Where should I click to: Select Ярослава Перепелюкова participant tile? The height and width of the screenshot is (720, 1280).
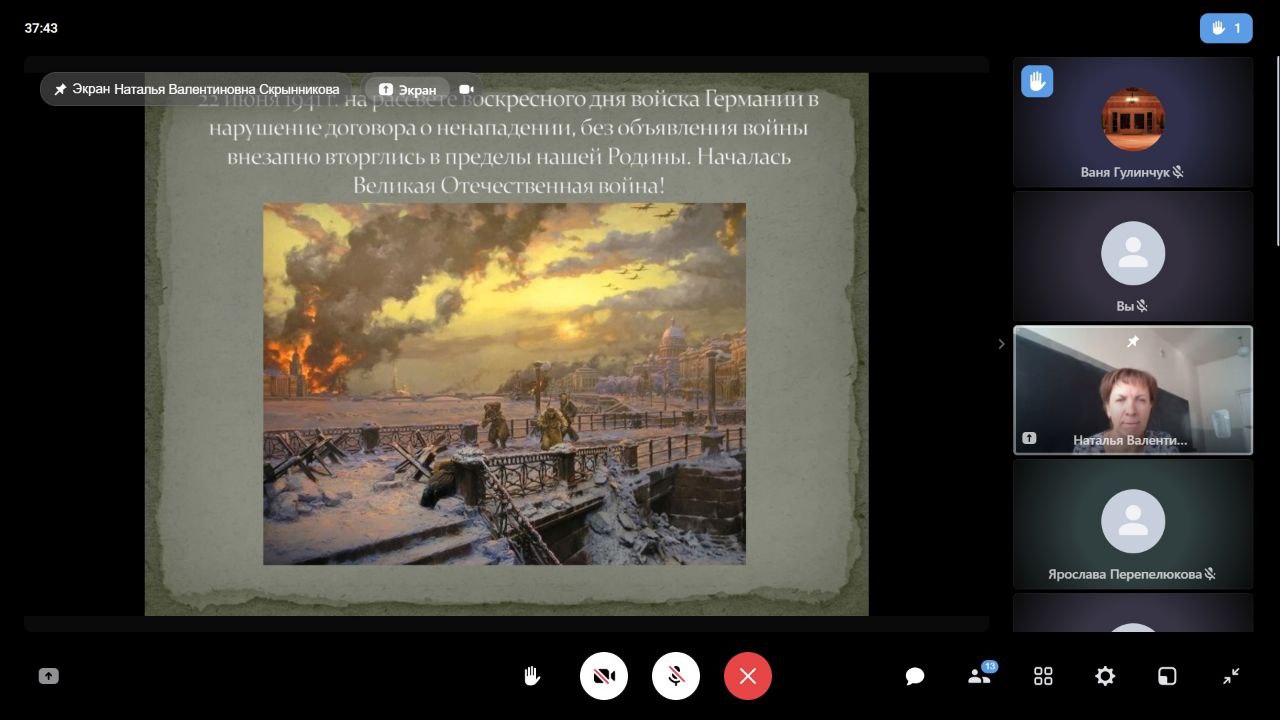[x=1133, y=524]
